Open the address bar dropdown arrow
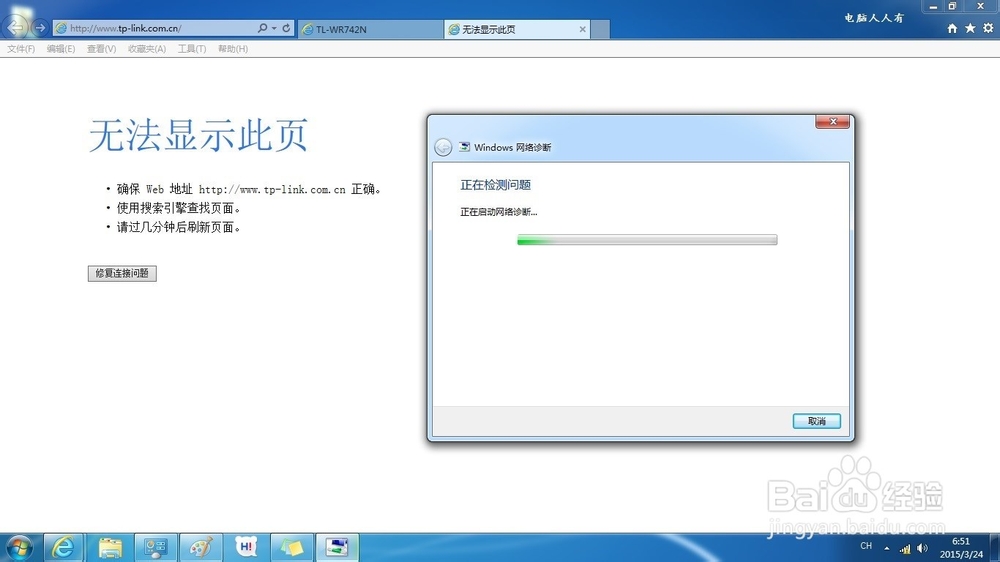Screen dimensions: 1000x562 [274, 28]
